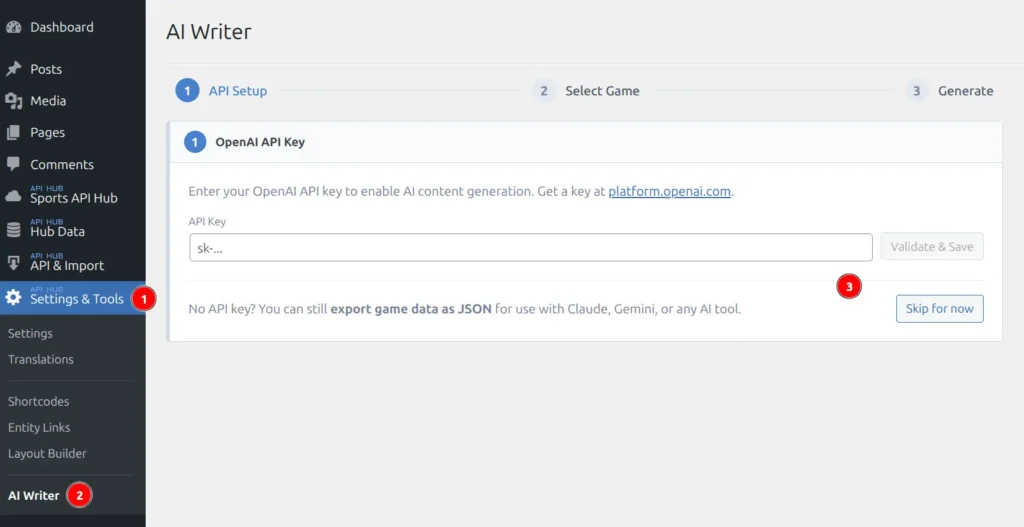Click step 3 circle beside Generate

coord(917,91)
